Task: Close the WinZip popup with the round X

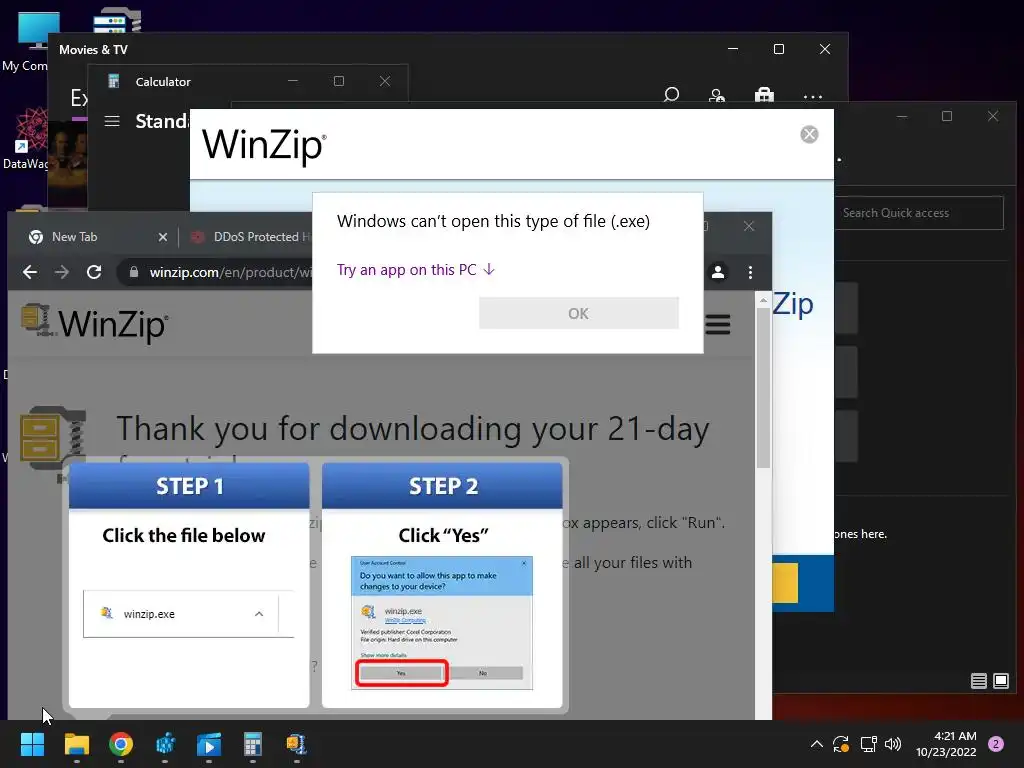Action: point(809,135)
